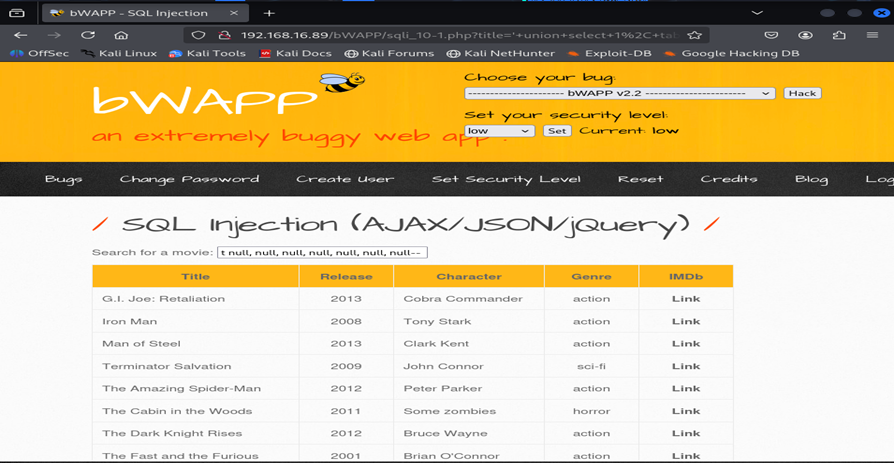Expand the Choose your bug dropdown
894x463 pixels.
coord(620,93)
